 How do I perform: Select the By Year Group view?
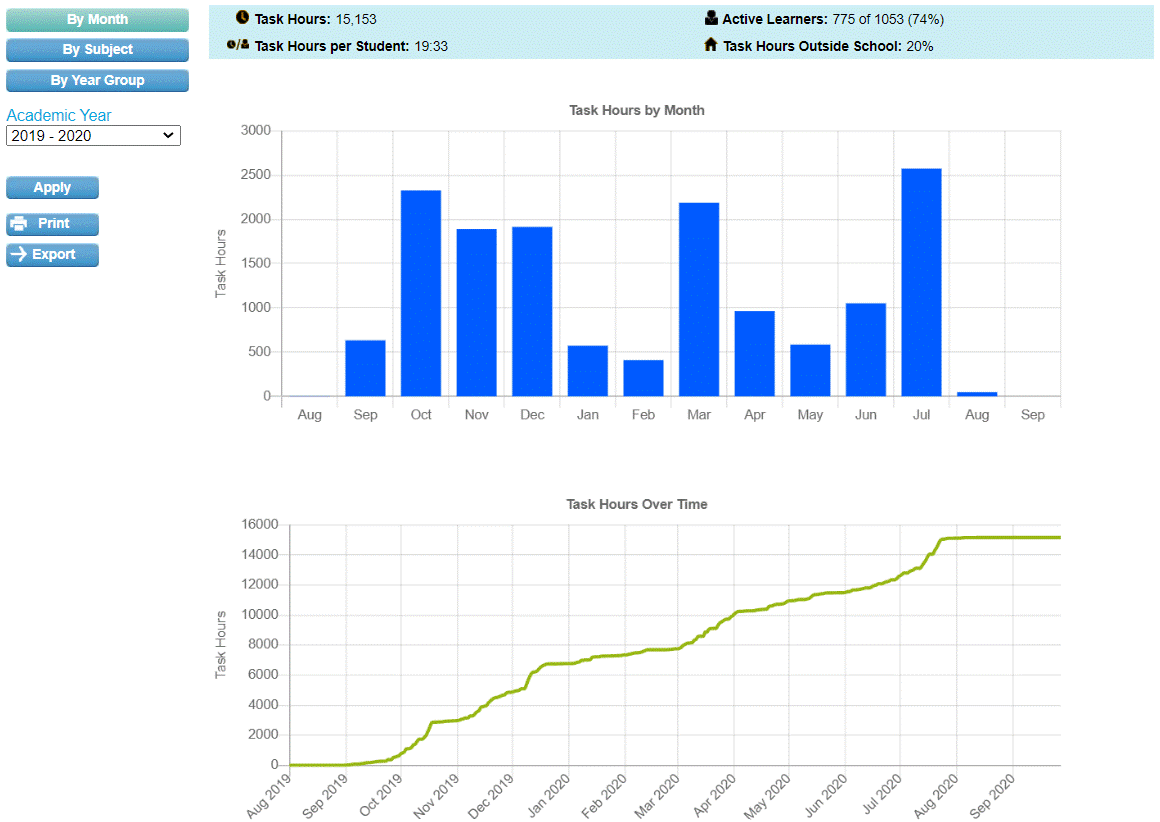coord(97,81)
